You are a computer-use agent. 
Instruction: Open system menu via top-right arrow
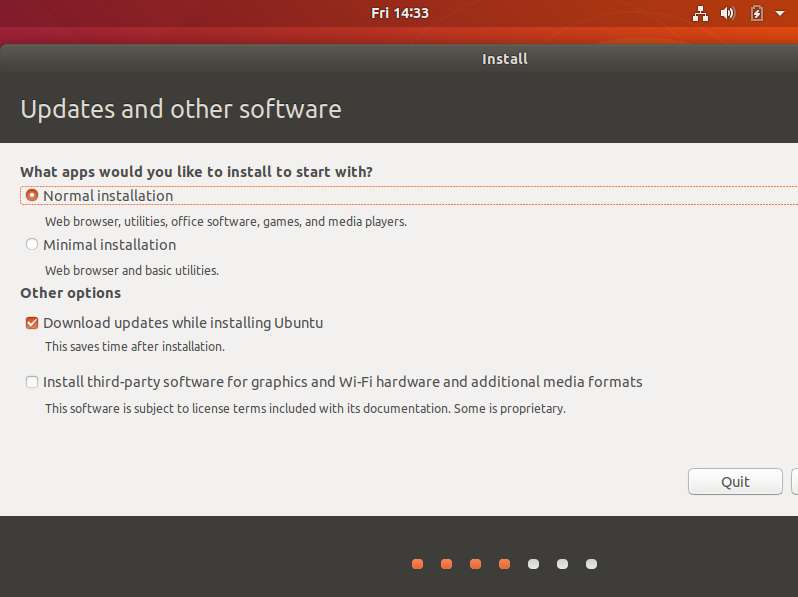click(780, 14)
